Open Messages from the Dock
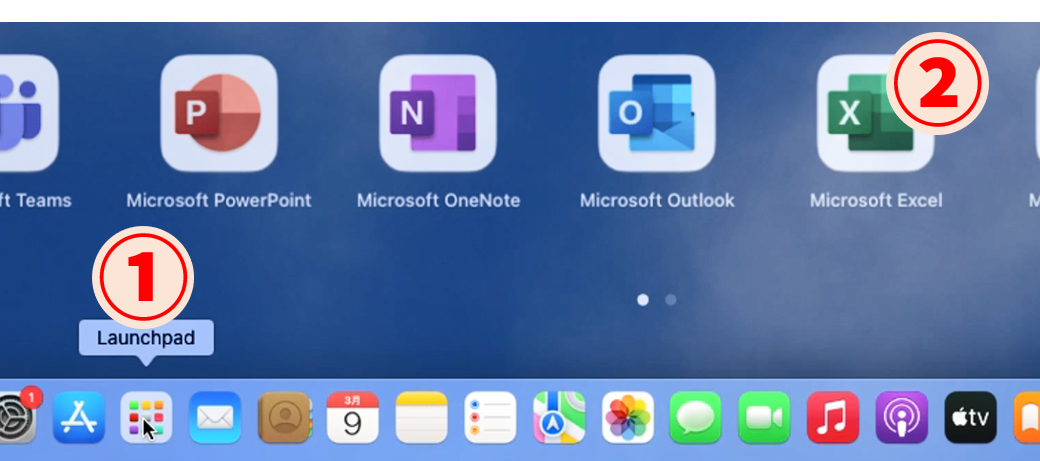This screenshot has width=1040, height=461. pos(696,417)
